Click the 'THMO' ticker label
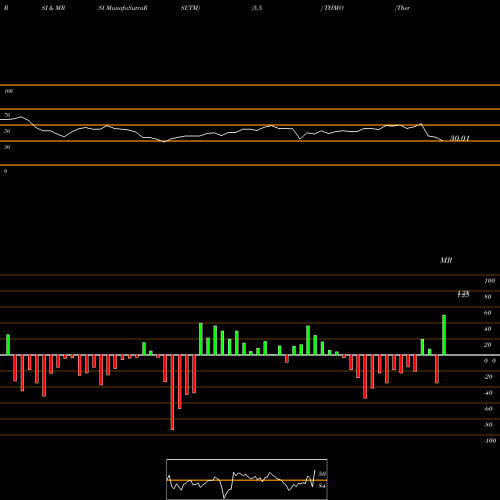 (x=334, y=8)
